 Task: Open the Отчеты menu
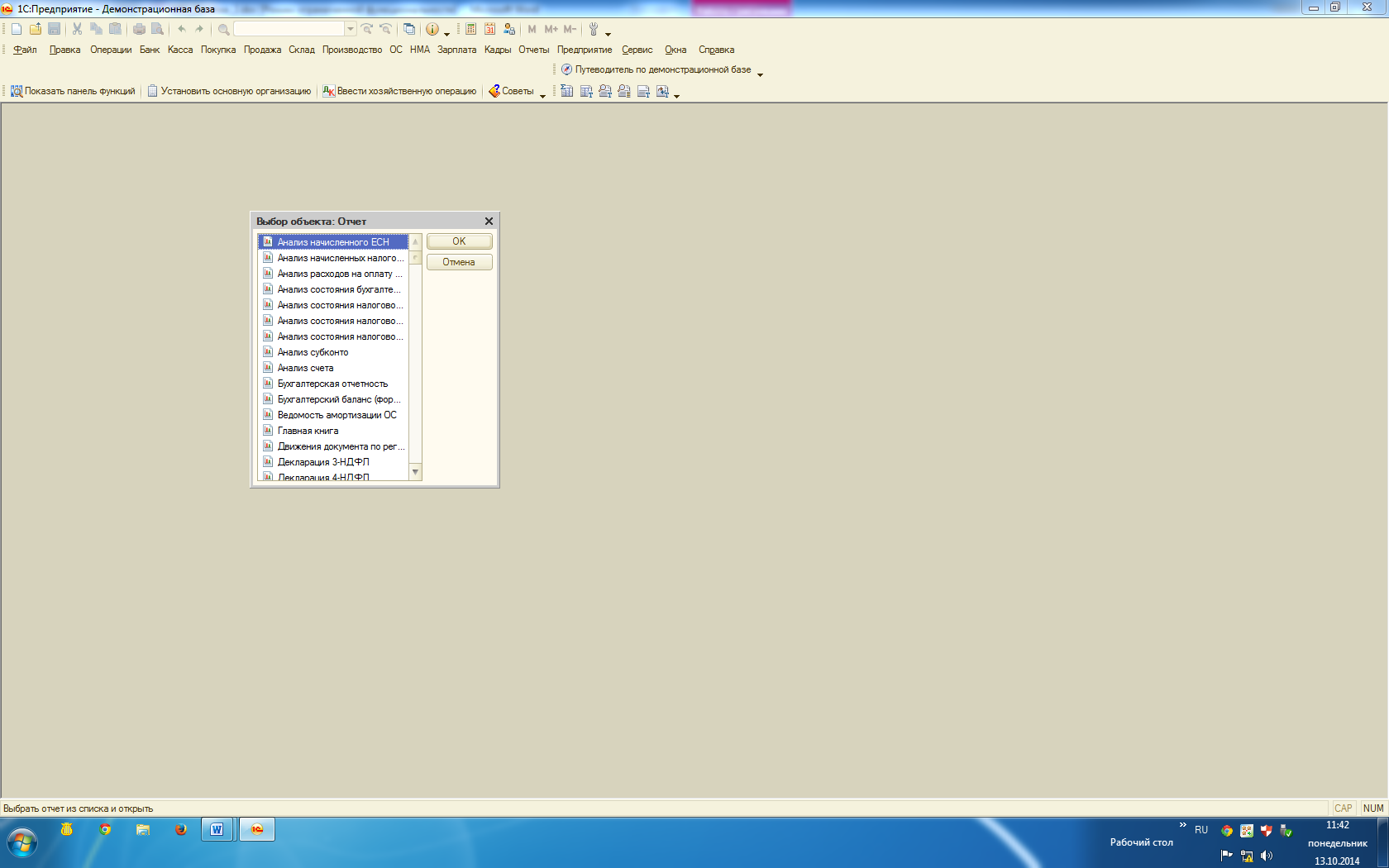(x=534, y=50)
